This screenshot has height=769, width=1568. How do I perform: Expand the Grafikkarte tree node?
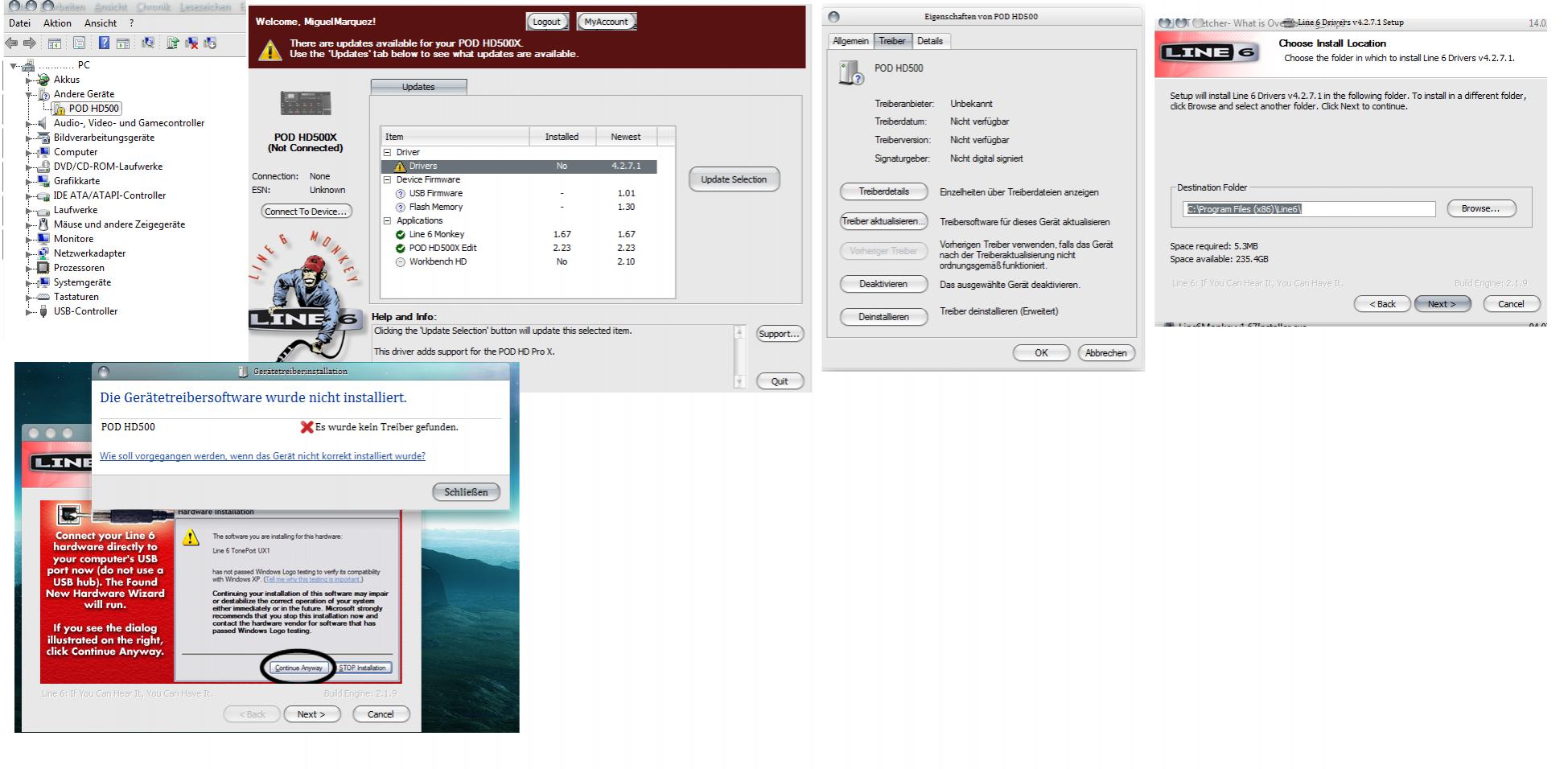pos(29,181)
